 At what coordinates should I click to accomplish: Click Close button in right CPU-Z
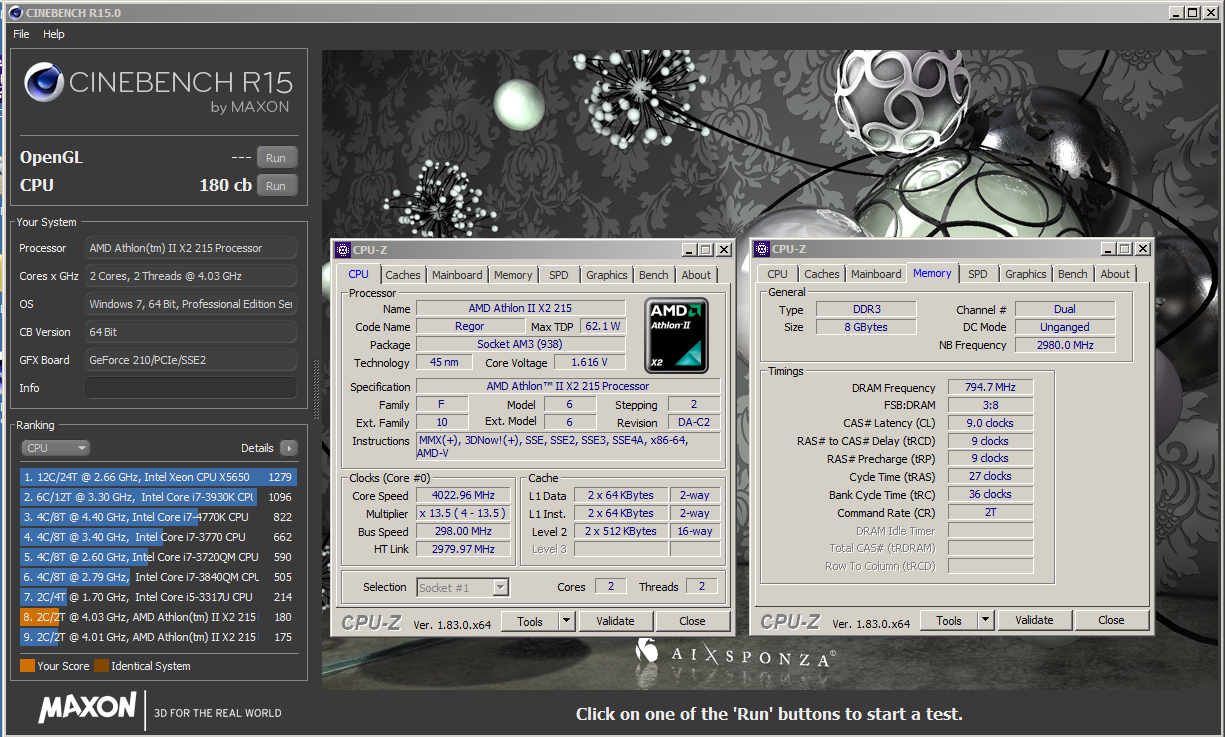click(x=1111, y=621)
